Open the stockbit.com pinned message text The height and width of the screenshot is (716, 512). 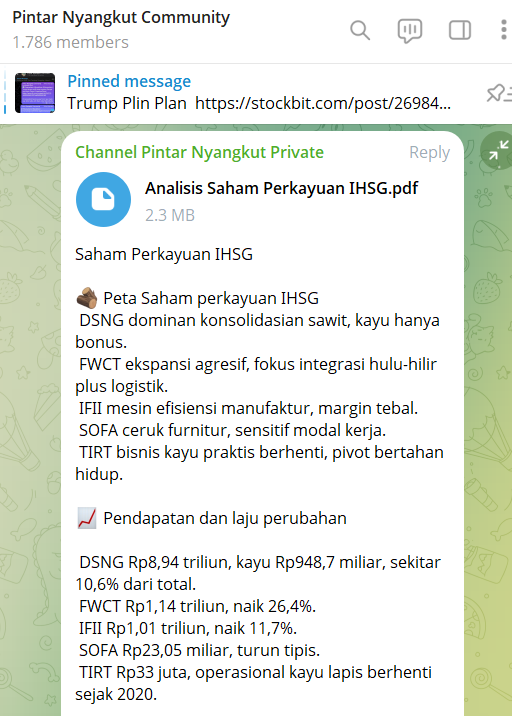(259, 103)
